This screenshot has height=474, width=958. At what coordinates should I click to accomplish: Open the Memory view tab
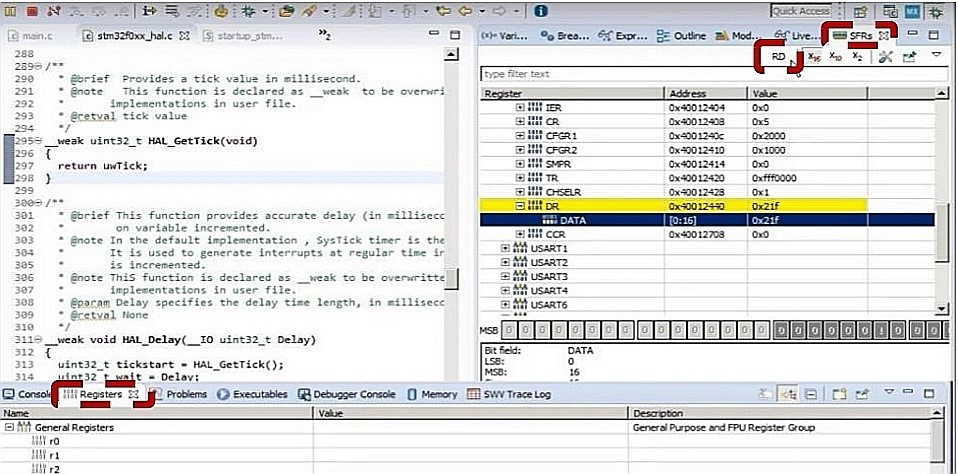click(431, 394)
